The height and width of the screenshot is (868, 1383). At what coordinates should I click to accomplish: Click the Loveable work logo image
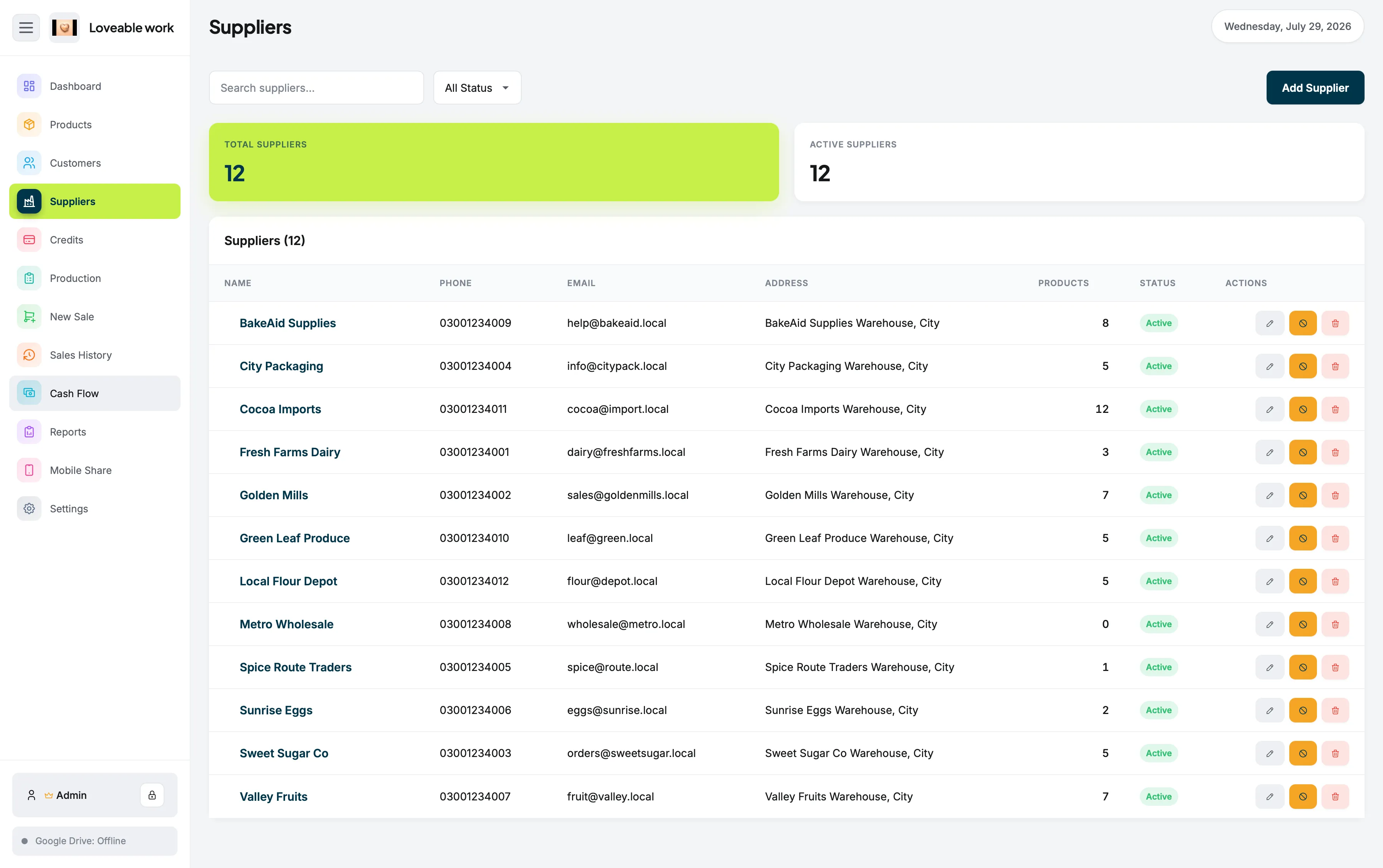(x=64, y=28)
